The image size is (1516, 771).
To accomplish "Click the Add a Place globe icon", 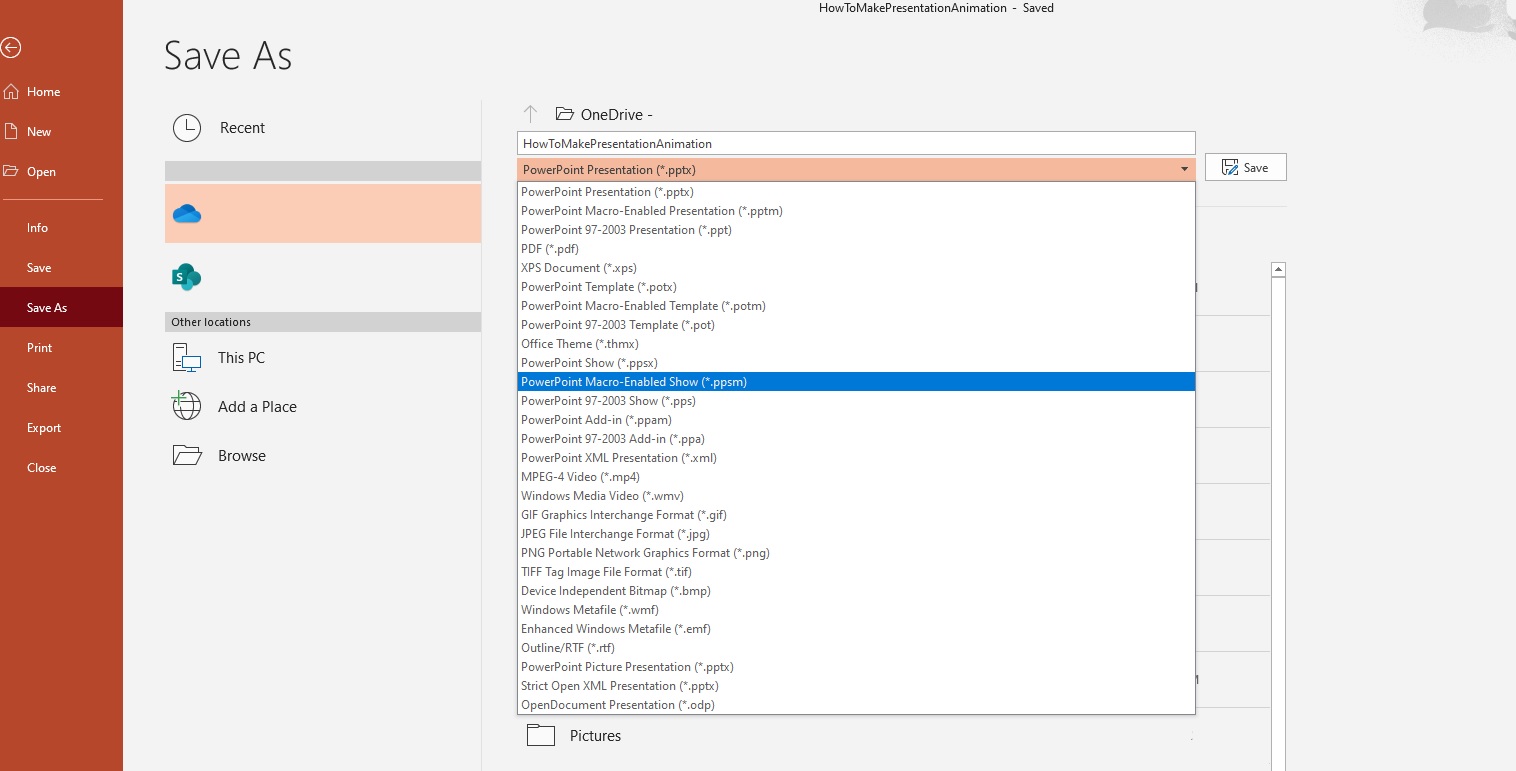I will (187, 406).
